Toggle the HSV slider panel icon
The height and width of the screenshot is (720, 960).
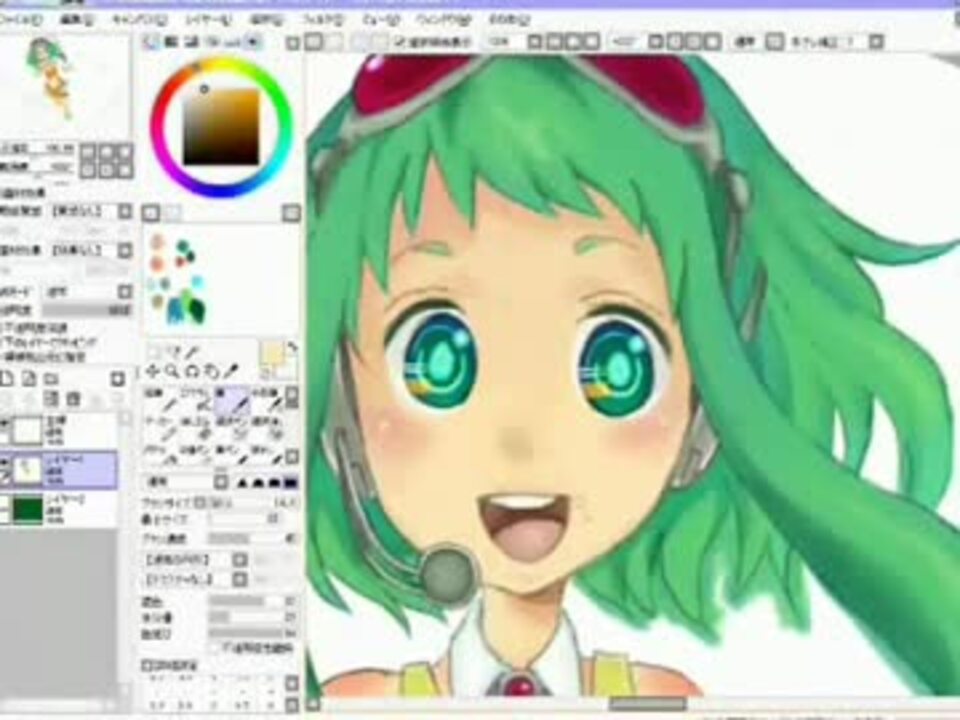[x=192, y=42]
